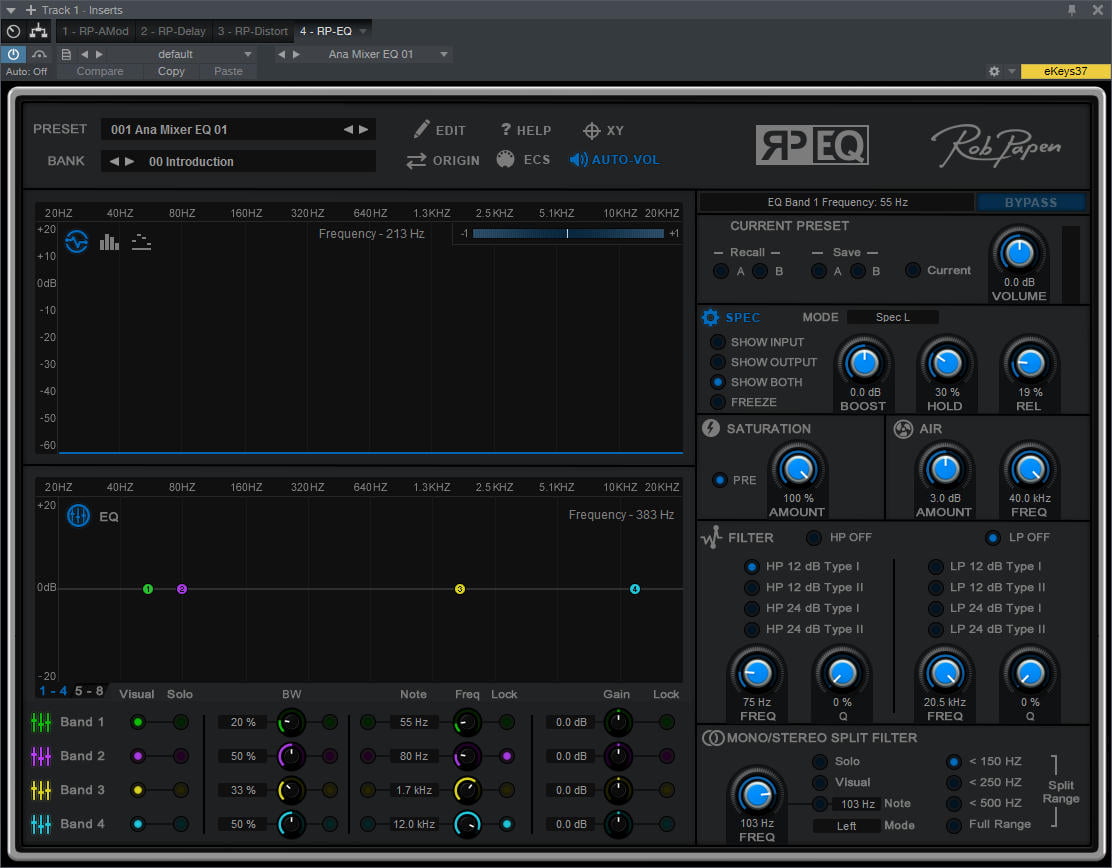Screen dimensions: 1112x868
Task: Toggle Band 1 Visual indicator
Action: tap(138, 722)
